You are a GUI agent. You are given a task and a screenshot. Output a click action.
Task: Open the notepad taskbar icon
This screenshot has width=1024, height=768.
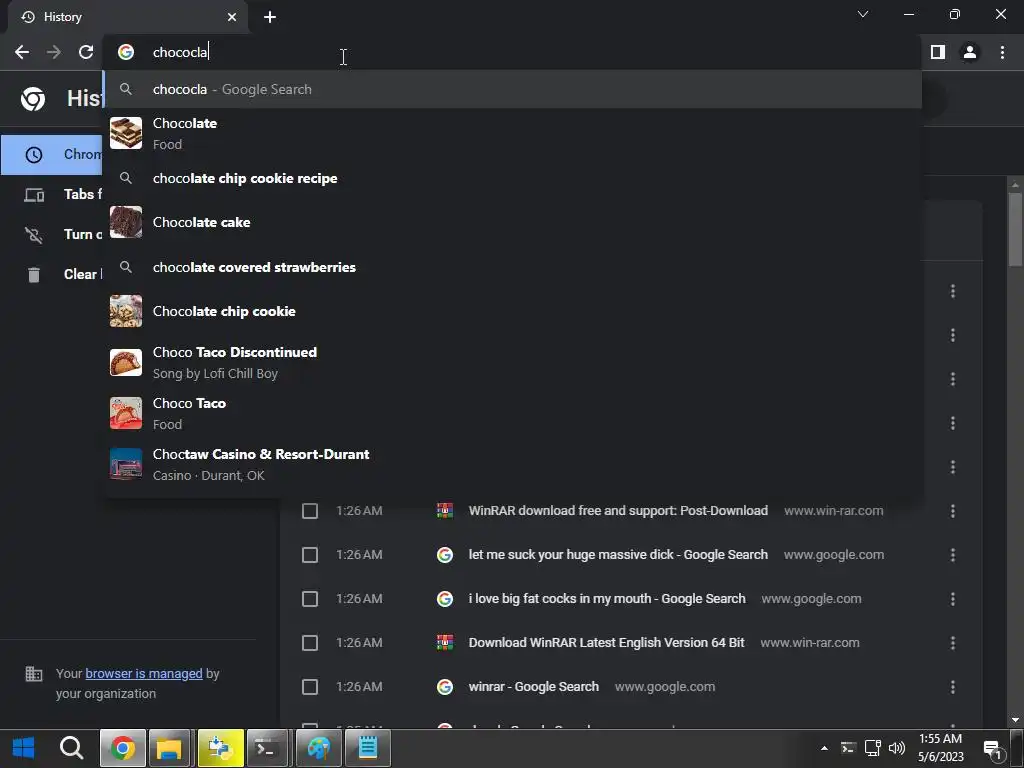pyautogui.click(x=368, y=748)
